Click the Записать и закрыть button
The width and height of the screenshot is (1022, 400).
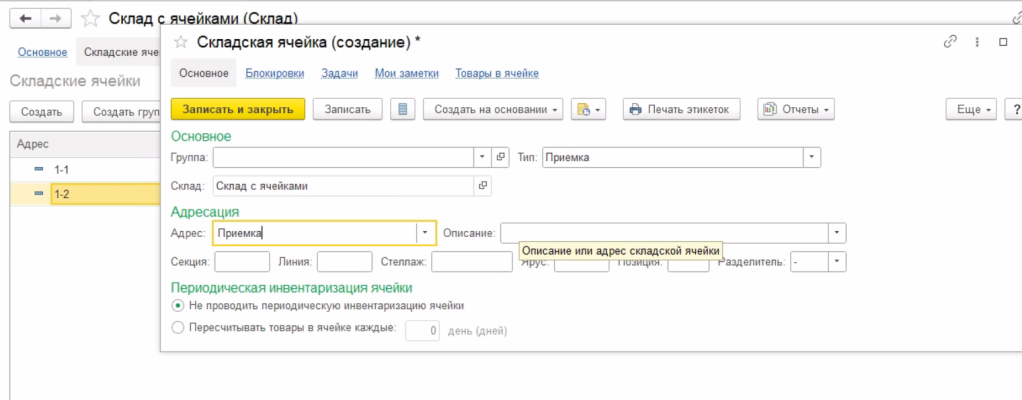(237, 109)
